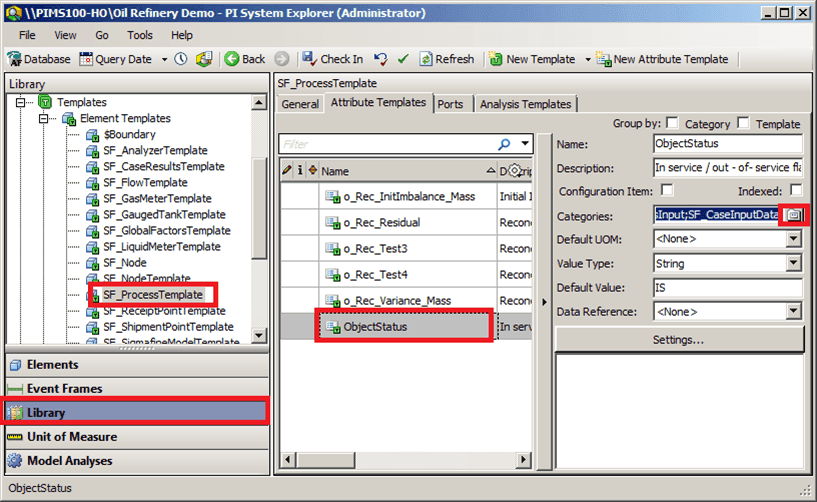817x502 pixels.
Task: Open the filter options dropdown arrow
Action: tap(525, 144)
